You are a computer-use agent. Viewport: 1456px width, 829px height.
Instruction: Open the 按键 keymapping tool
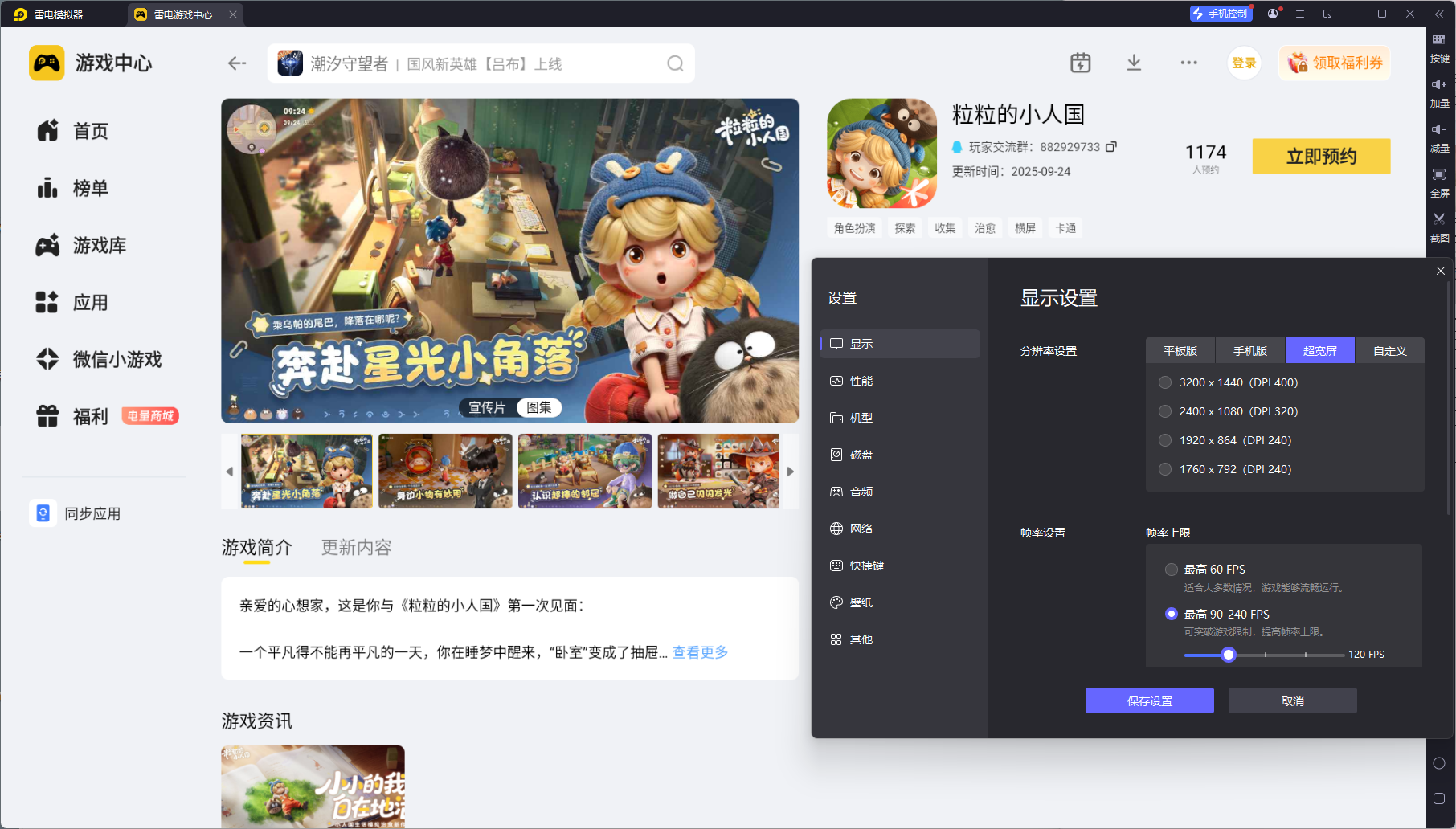1439,48
